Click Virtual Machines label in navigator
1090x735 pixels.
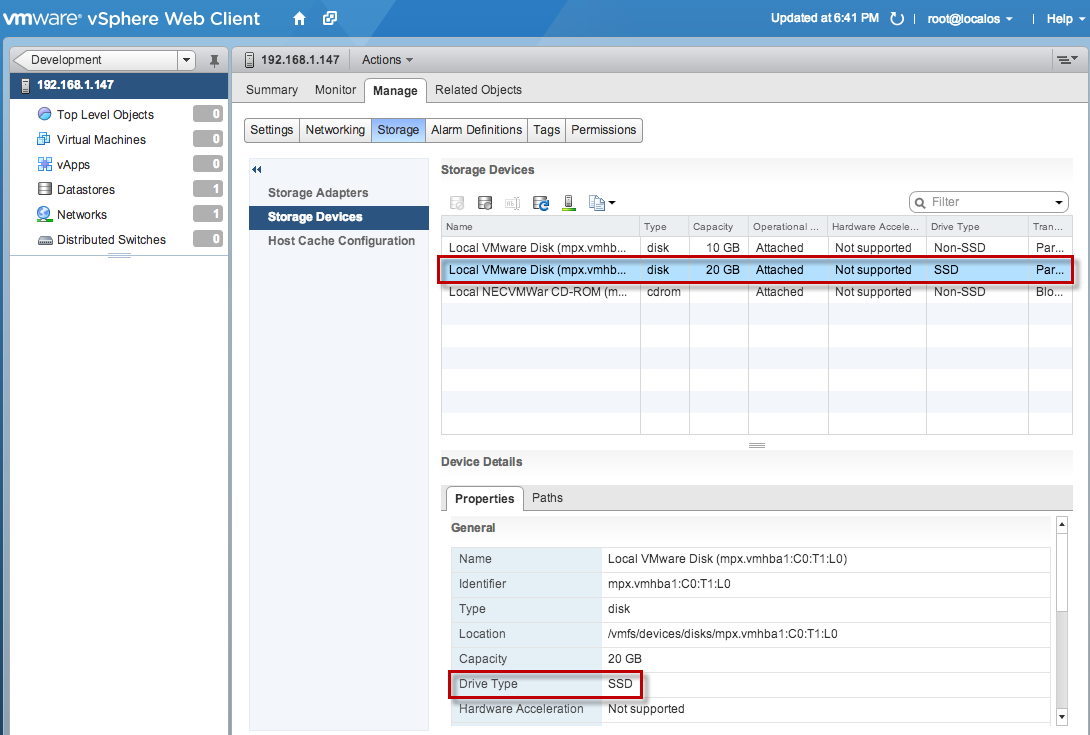pyautogui.click(x=101, y=140)
